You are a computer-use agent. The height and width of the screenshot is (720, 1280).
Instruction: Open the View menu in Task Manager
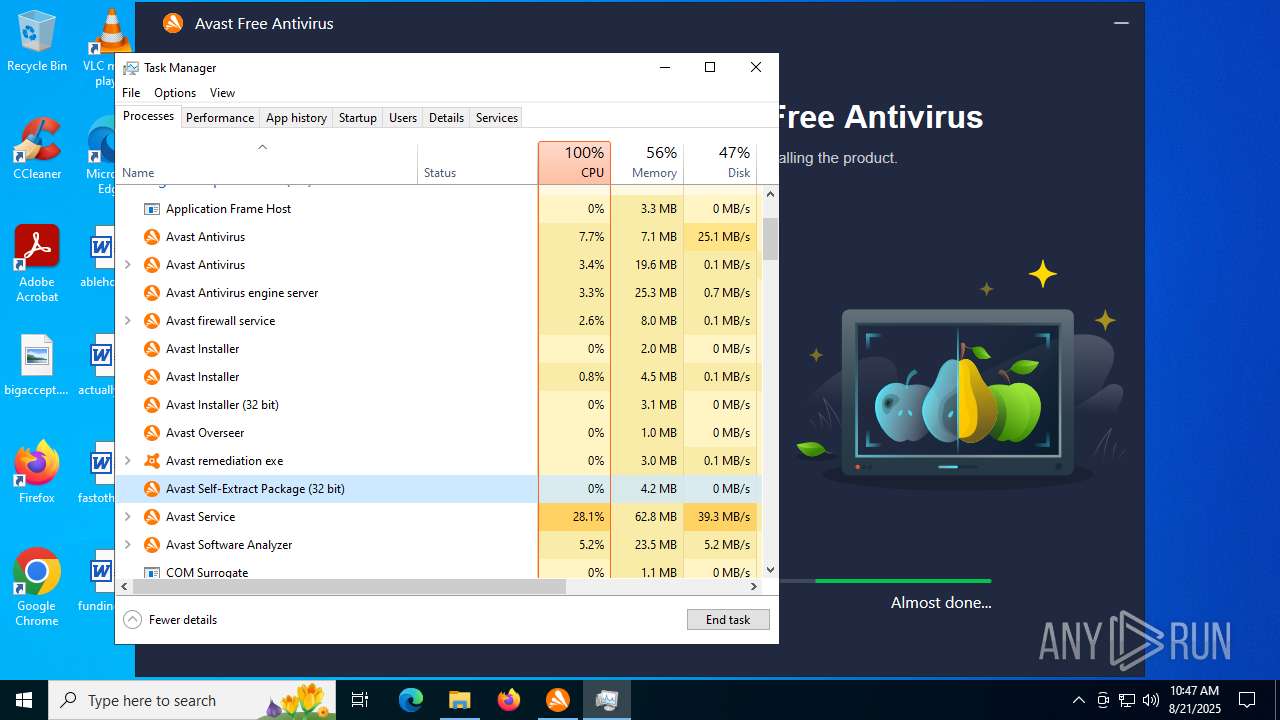(222, 93)
